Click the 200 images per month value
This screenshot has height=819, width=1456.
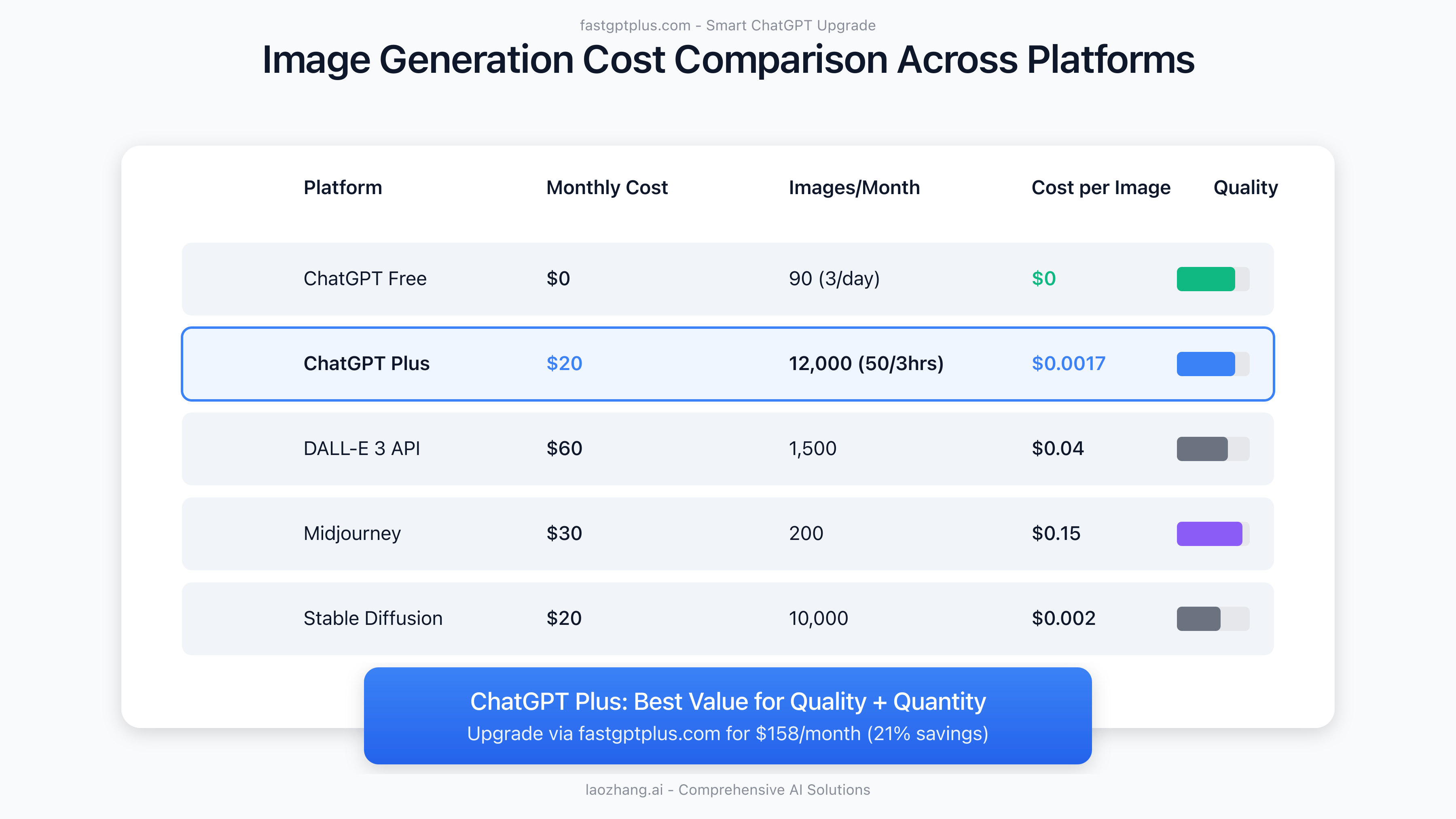[806, 533]
